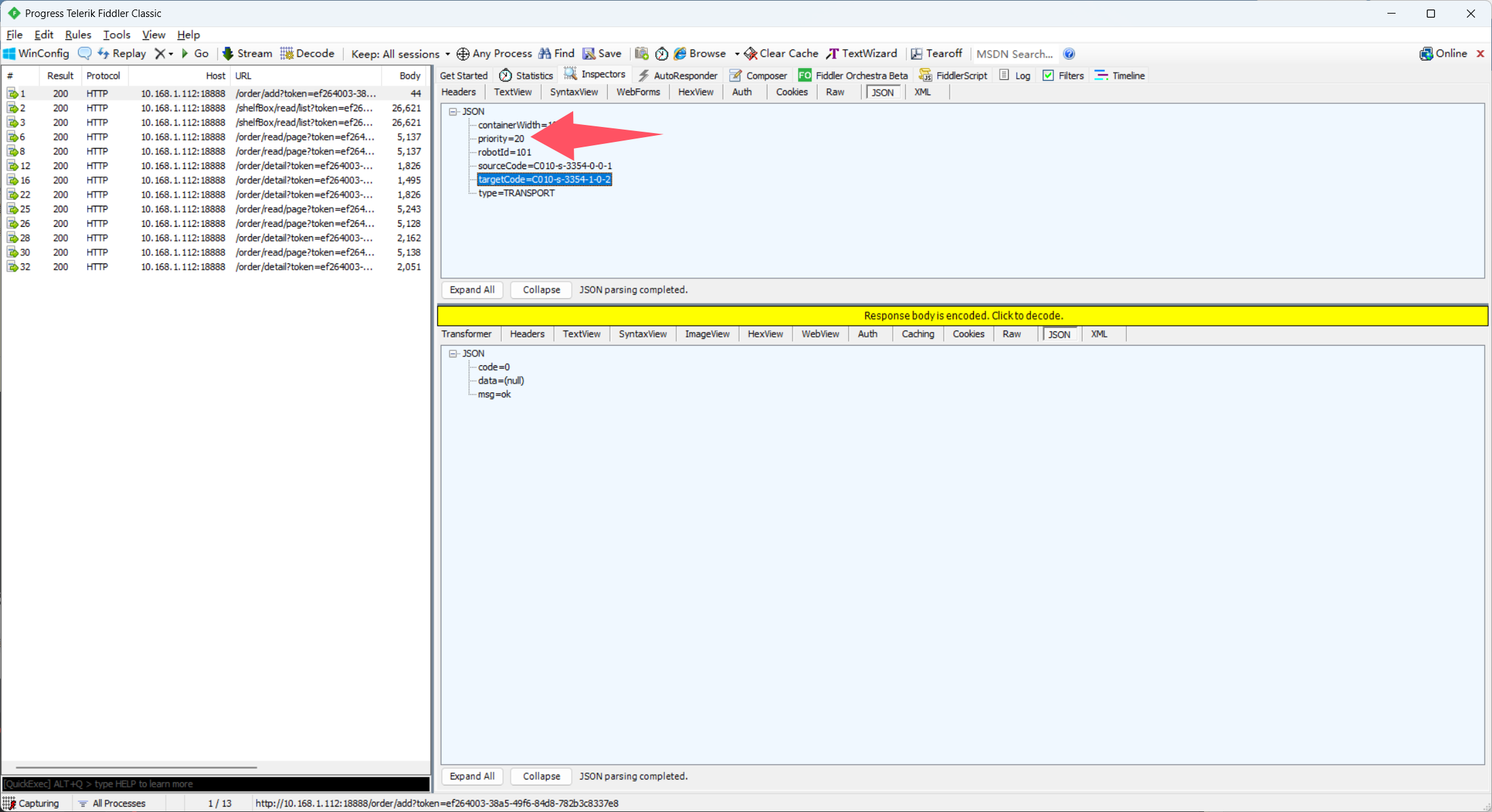Sort sessions by the Result column header
The image size is (1492, 812).
click(x=60, y=75)
